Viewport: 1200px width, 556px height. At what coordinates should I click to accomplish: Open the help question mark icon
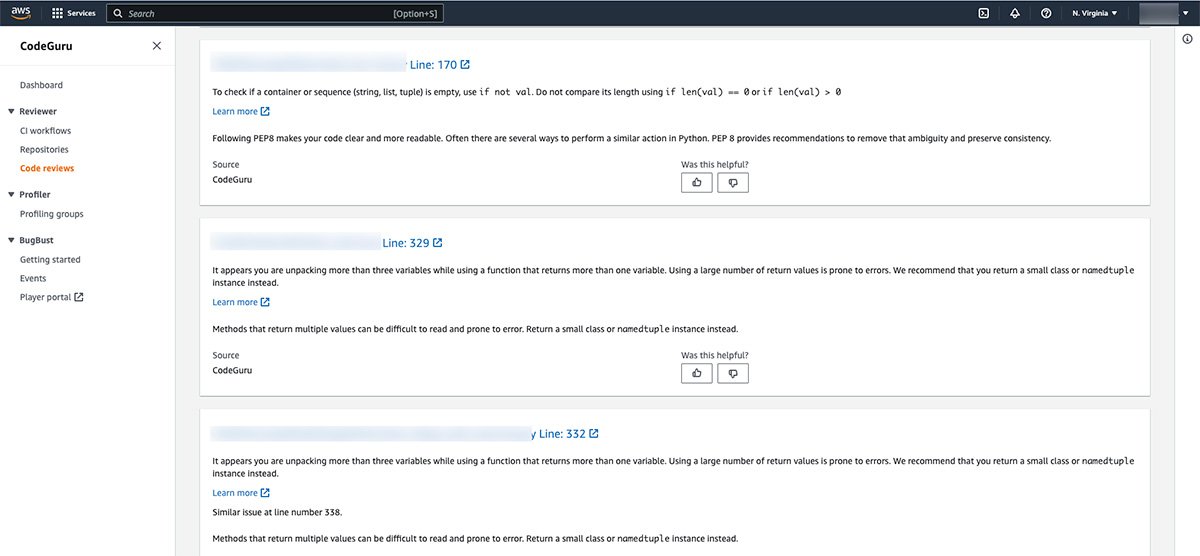pos(1045,14)
